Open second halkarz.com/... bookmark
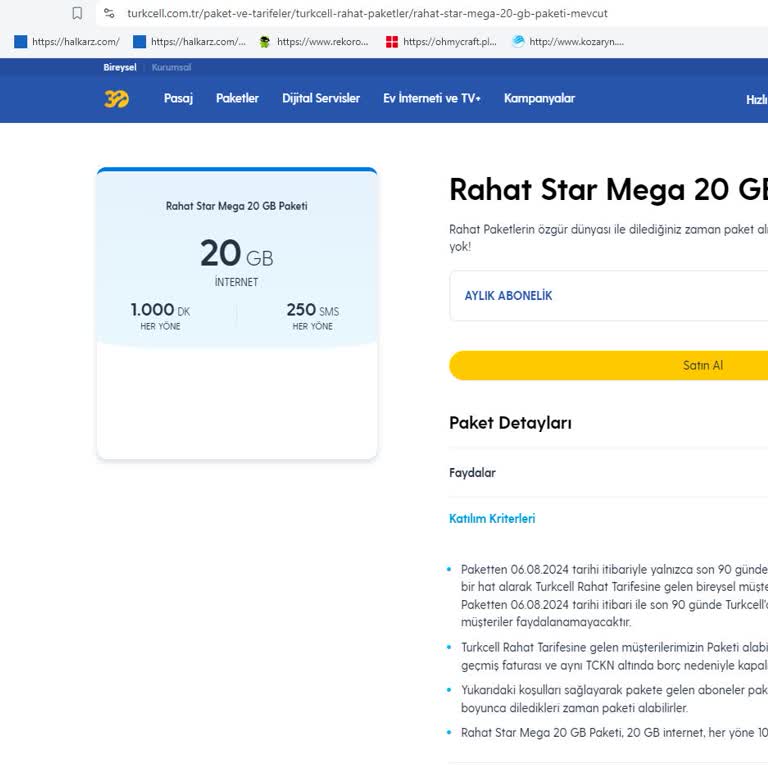 tap(190, 42)
